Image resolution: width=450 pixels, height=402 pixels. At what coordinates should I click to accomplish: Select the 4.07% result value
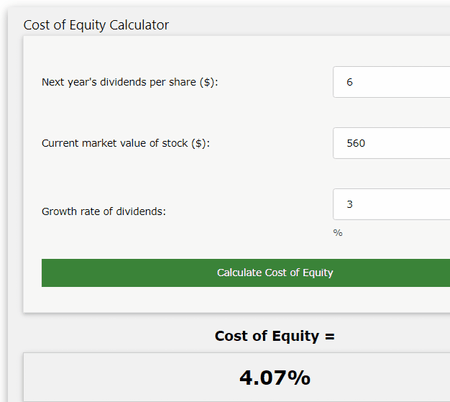[x=275, y=378]
